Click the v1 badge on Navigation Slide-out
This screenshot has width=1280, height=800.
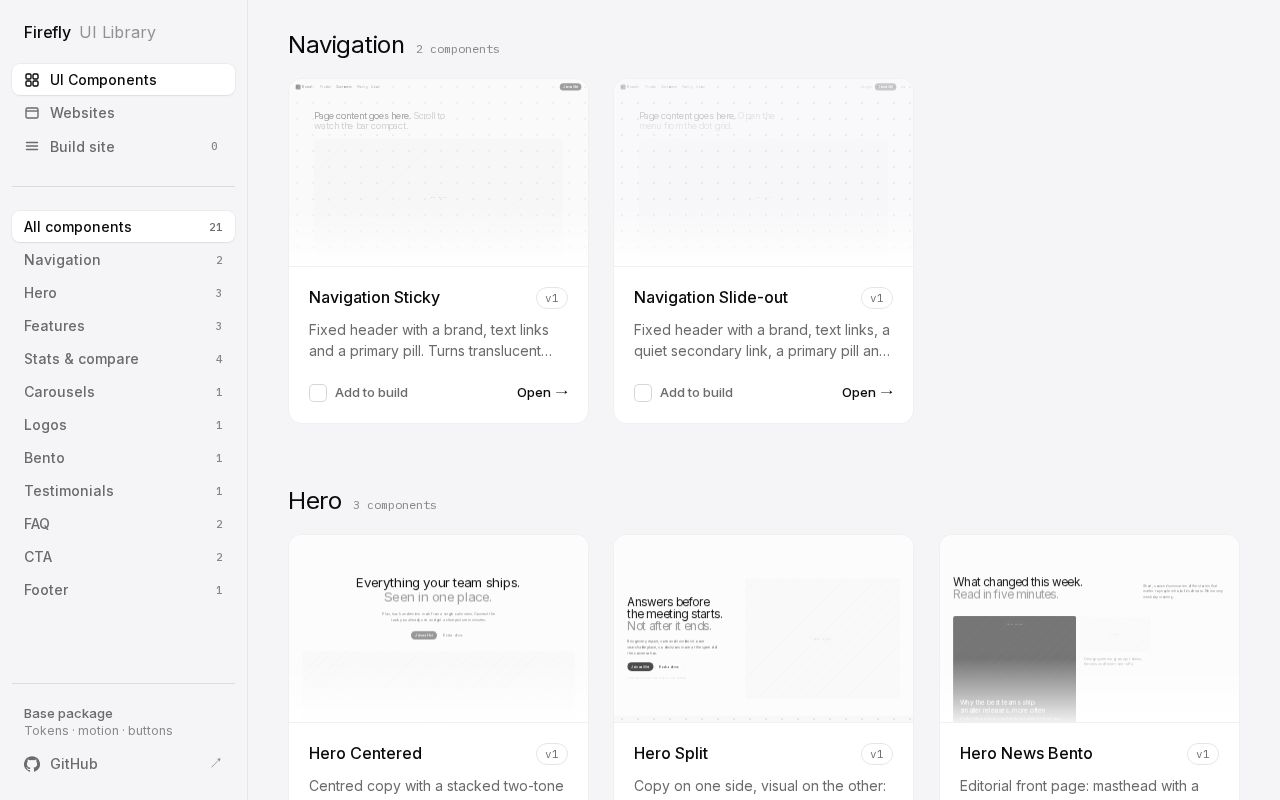click(877, 298)
